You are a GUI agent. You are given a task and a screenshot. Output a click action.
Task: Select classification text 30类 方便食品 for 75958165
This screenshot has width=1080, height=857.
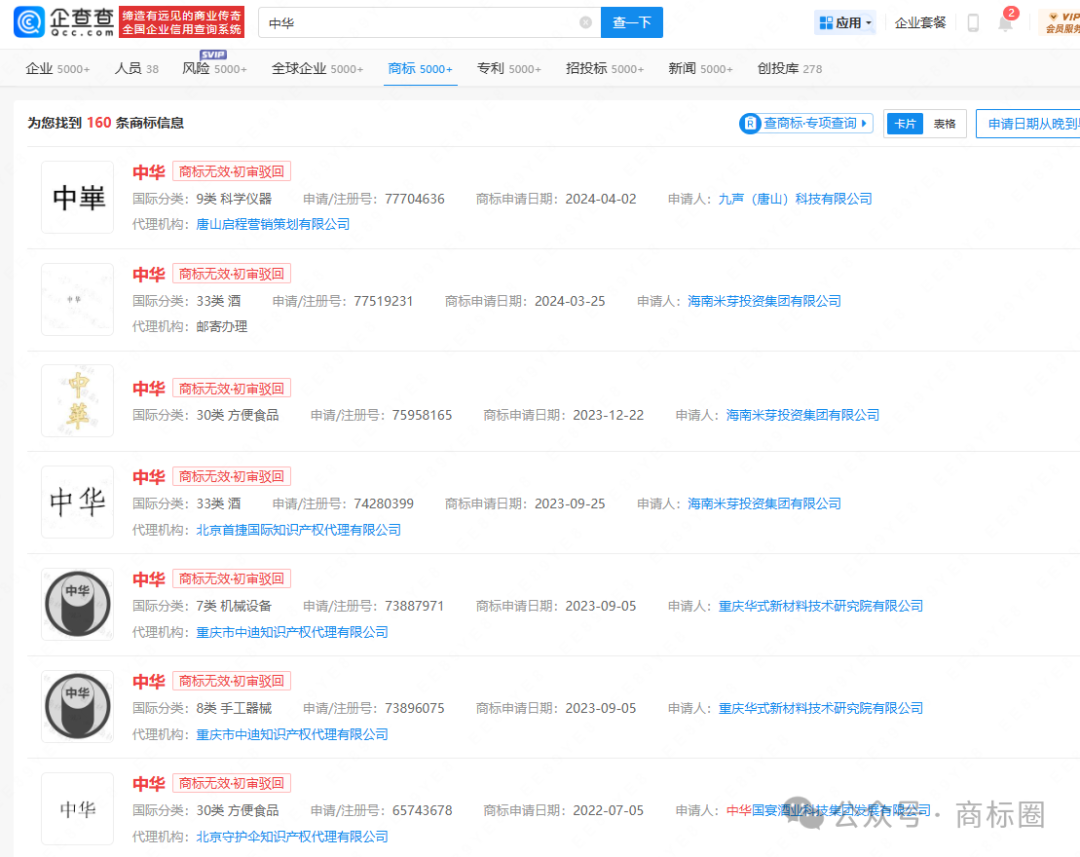[x=238, y=415]
